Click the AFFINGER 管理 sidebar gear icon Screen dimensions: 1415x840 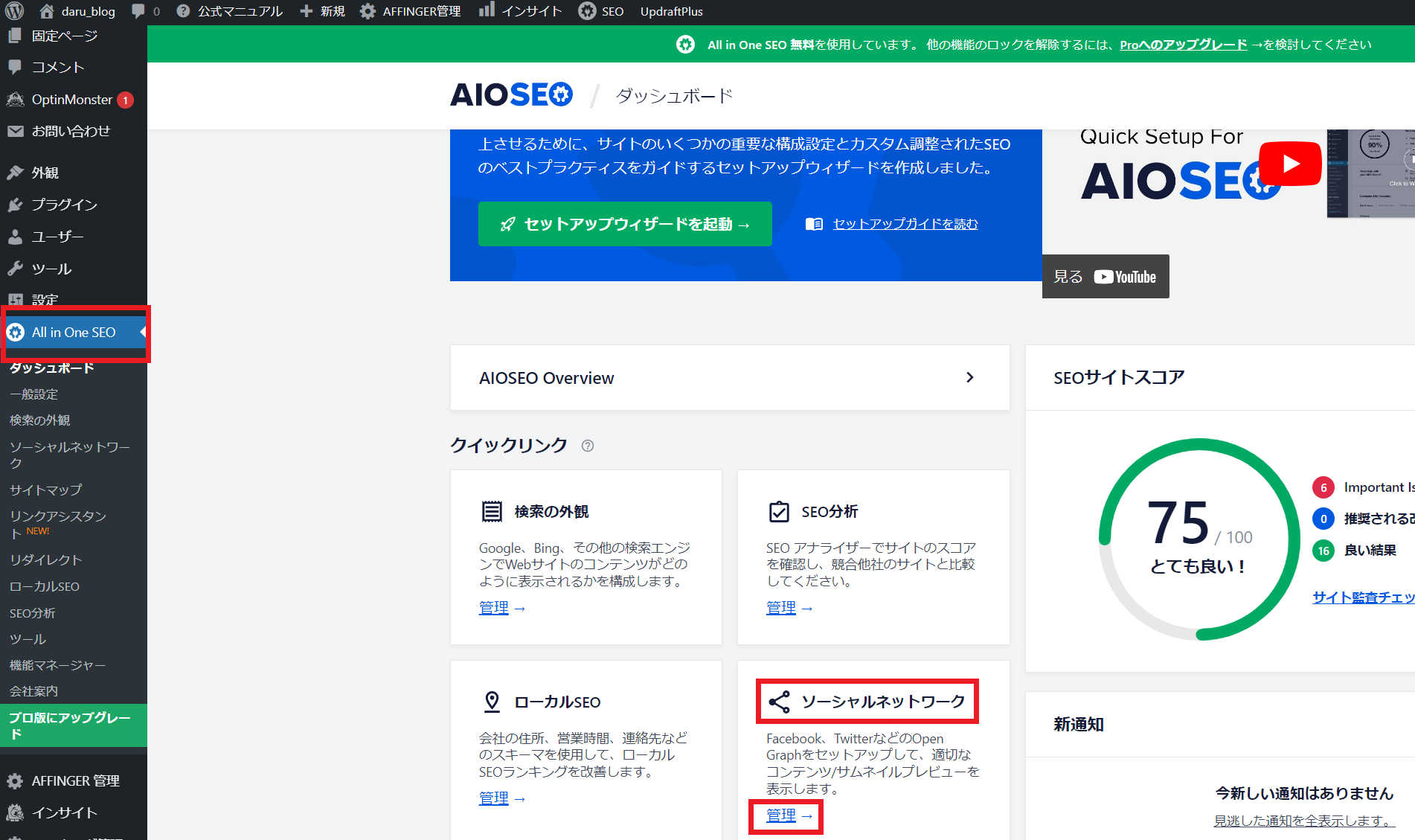pos(15,780)
